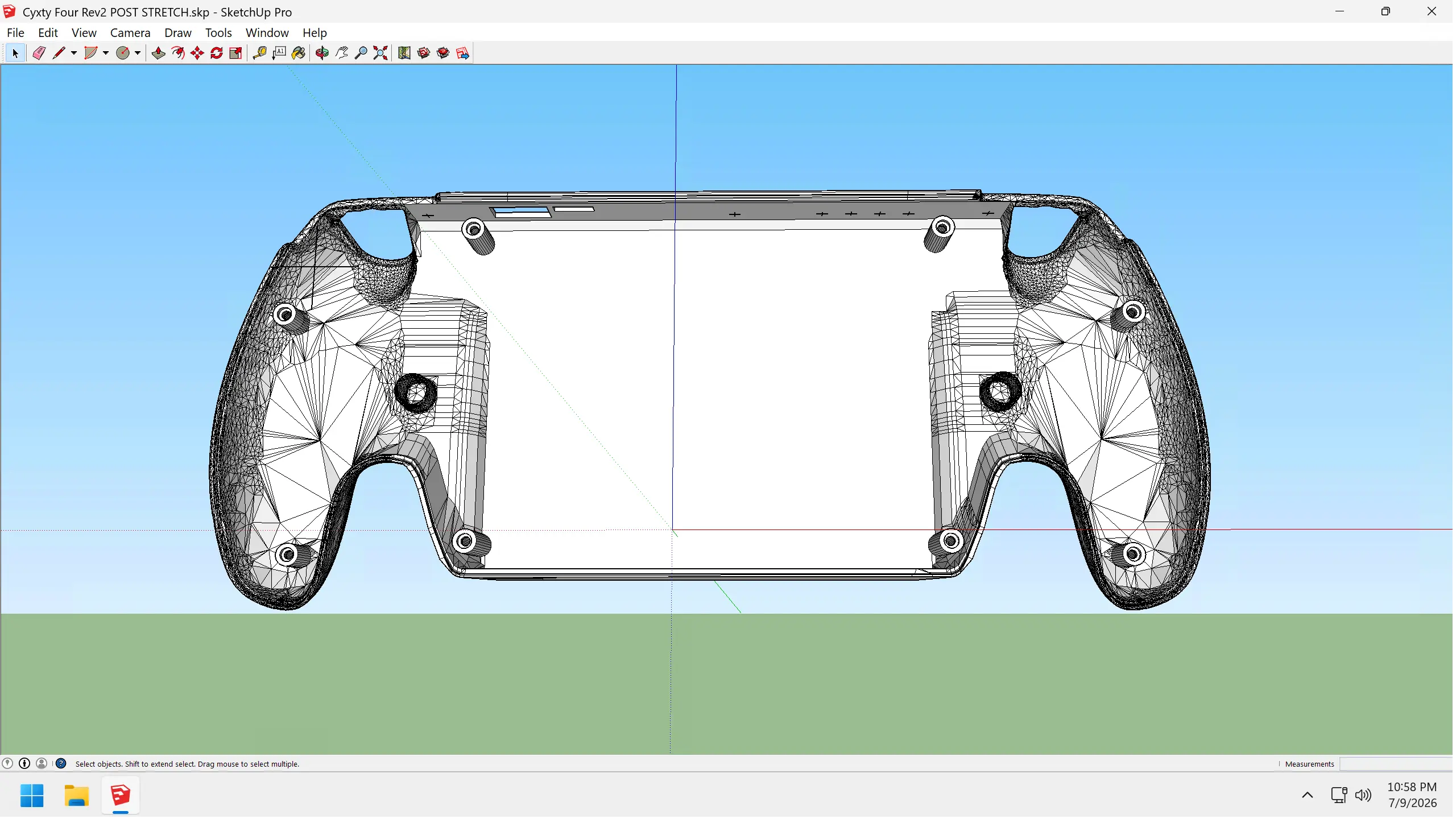Viewport: 1456px width, 819px height.
Task: Open the Window menu
Action: [x=267, y=33]
